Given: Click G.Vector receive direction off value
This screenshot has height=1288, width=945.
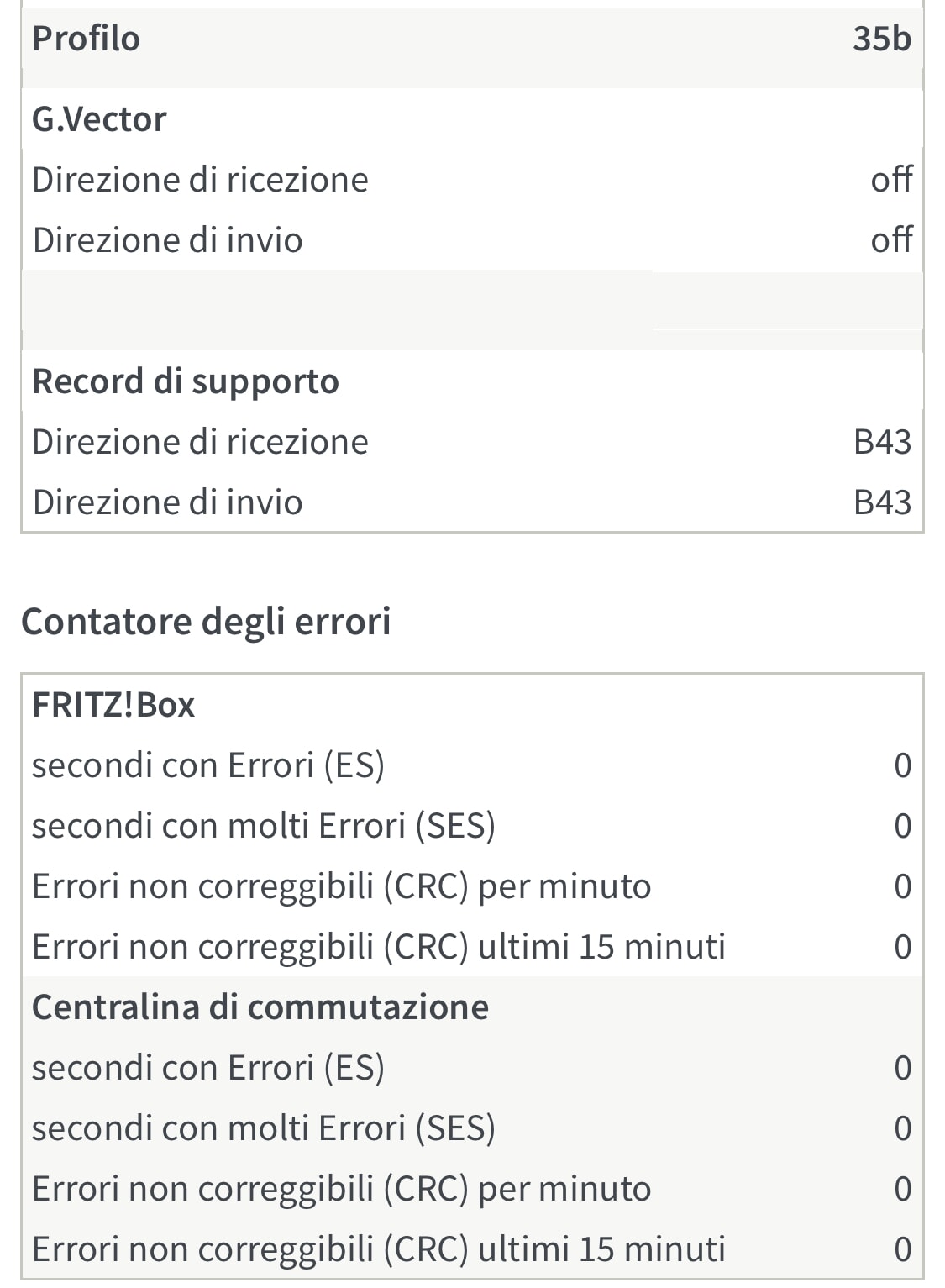Looking at the screenshot, I should tap(891, 180).
